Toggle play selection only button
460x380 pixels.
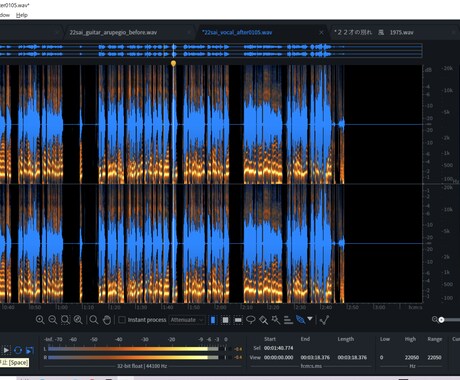tap(30, 350)
